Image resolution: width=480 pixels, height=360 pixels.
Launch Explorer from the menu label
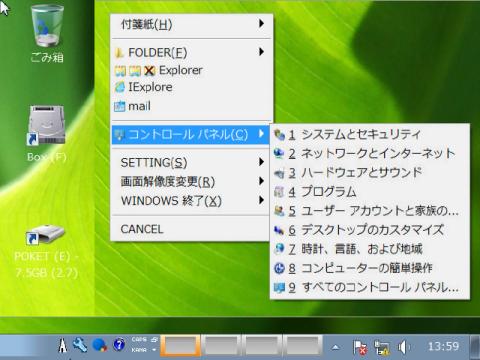pos(181,70)
